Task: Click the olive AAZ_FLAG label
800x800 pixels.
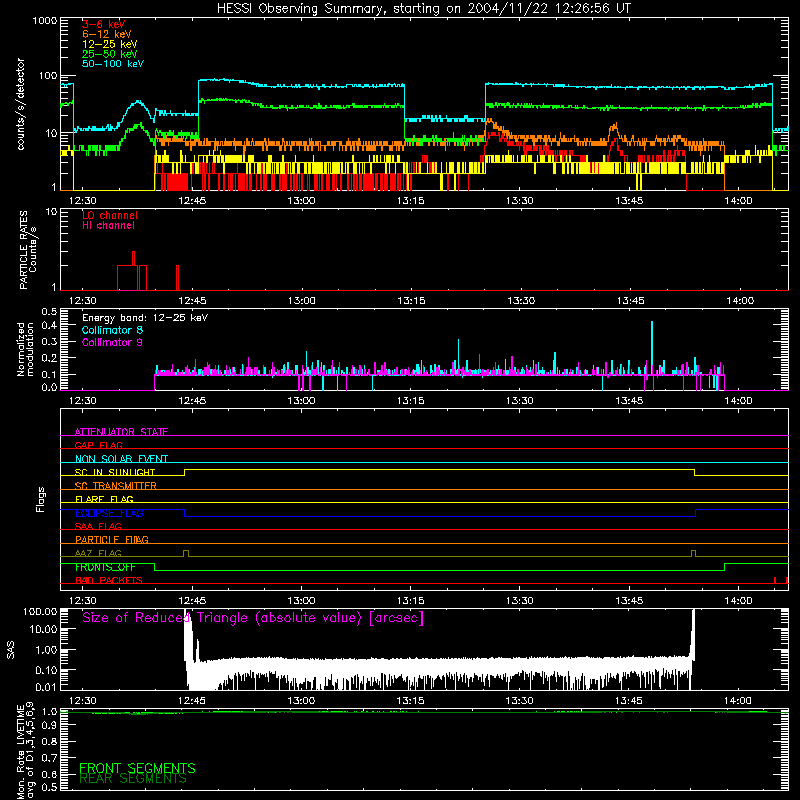Action: (98, 553)
